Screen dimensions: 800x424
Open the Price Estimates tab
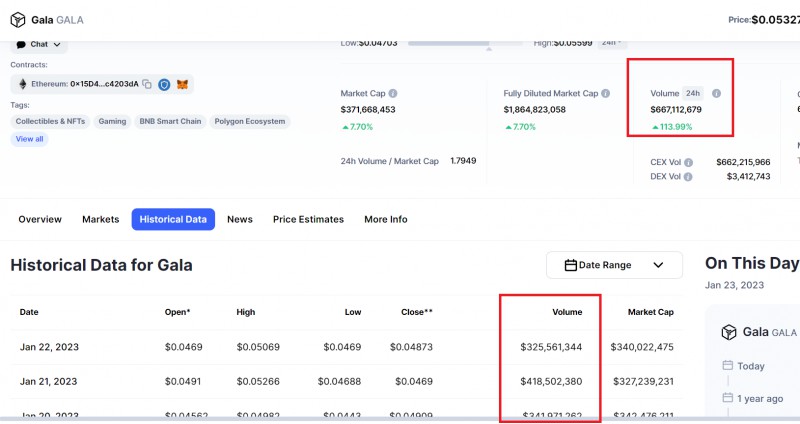pos(308,219)
